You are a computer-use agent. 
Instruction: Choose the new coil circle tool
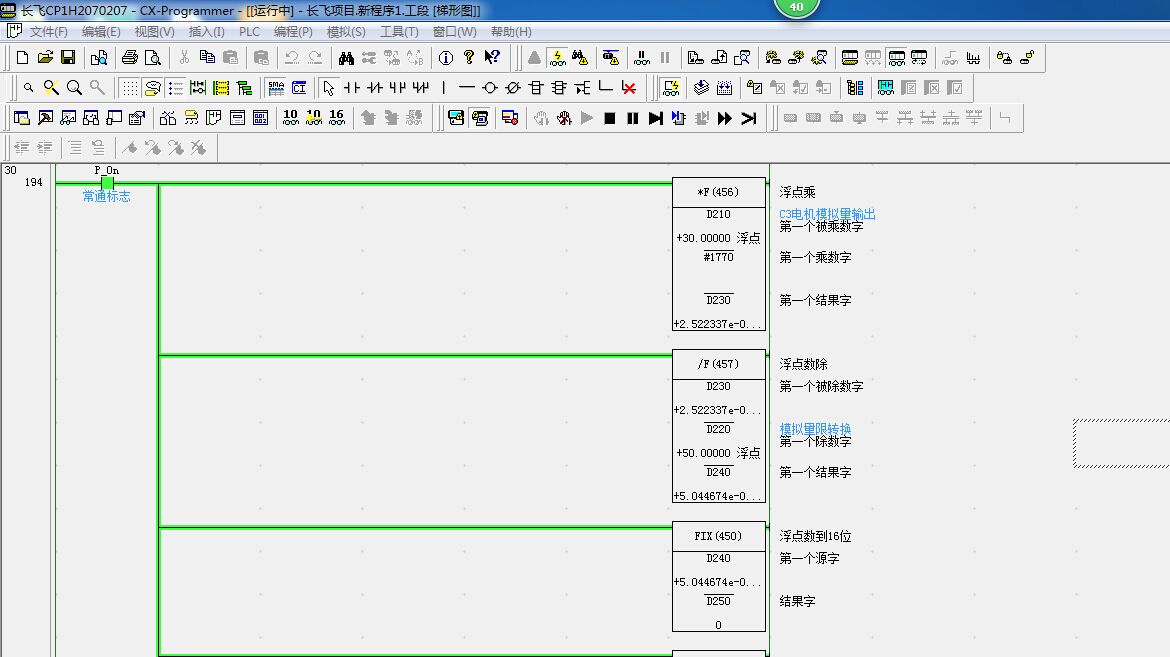(x=490, y=88)
